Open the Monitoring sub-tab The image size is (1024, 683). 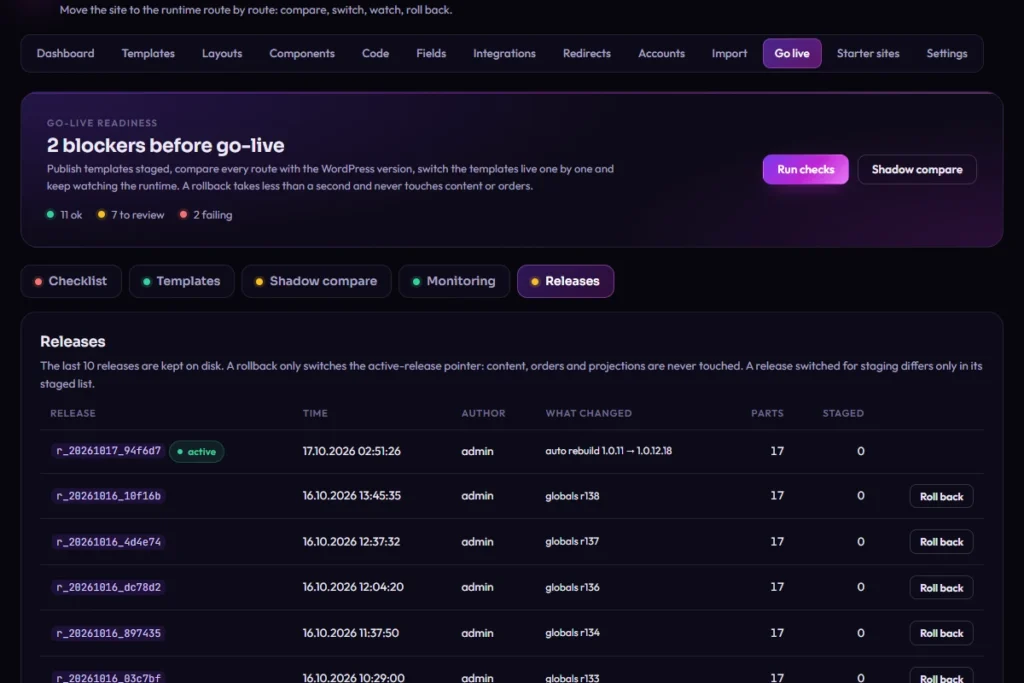[x=454, y=281]
